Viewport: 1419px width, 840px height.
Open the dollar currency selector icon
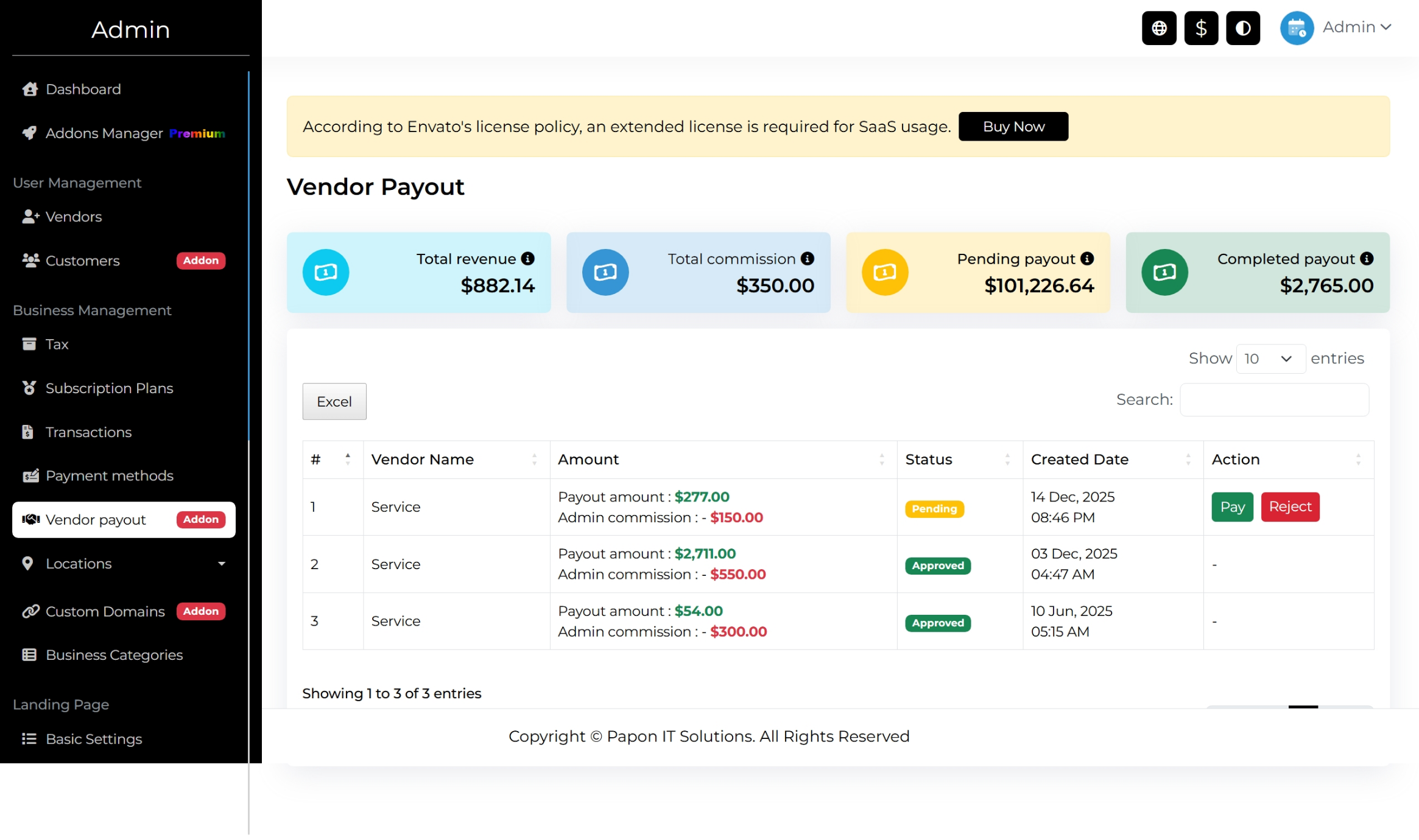pyautogui.click(x=1200, y=28)
